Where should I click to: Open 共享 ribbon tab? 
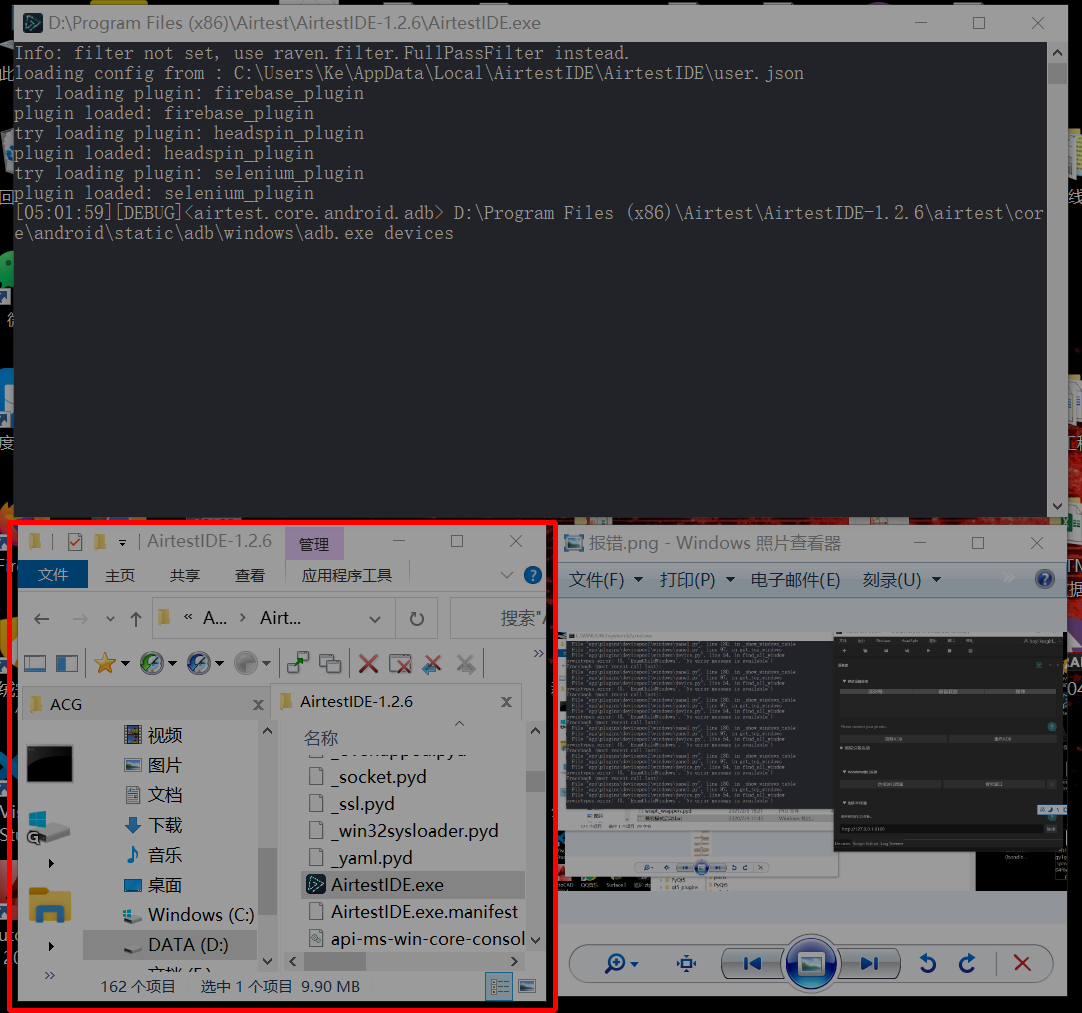click(x=184, y=575)
